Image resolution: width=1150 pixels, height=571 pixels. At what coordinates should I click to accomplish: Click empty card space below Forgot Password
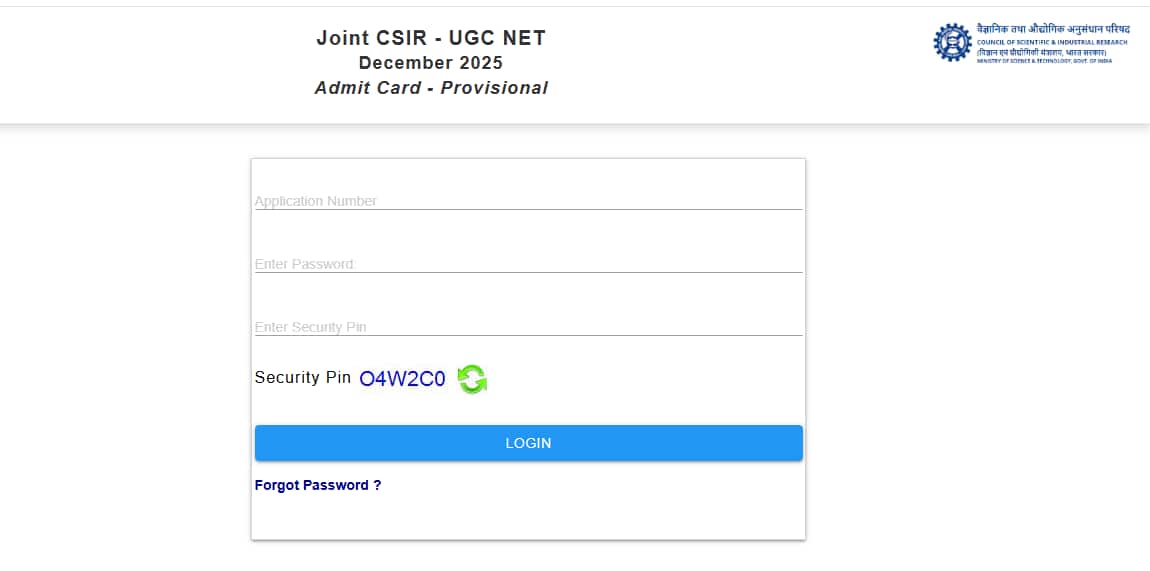[x=528, y=518]
